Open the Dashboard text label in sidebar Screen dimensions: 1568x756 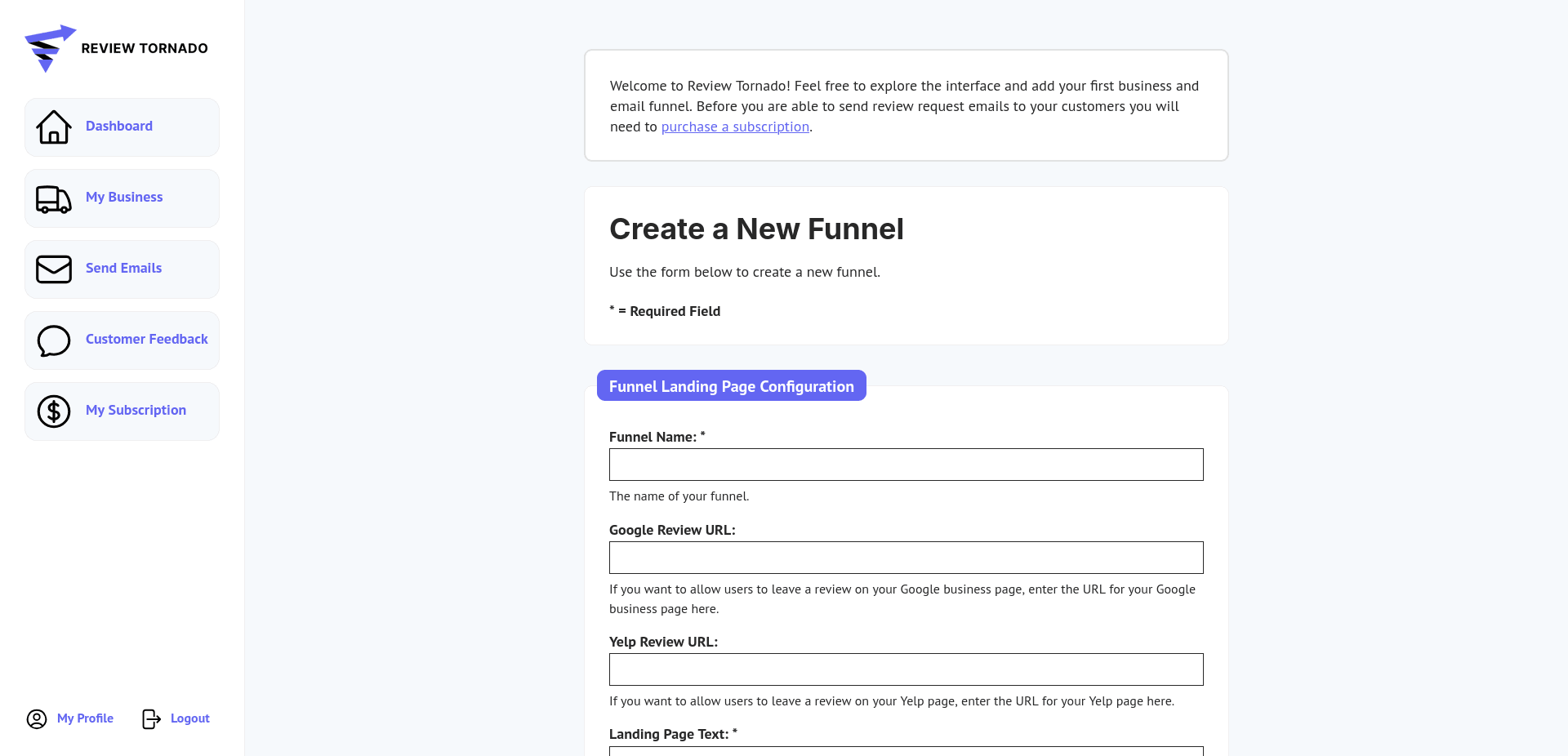click(119, 126)
